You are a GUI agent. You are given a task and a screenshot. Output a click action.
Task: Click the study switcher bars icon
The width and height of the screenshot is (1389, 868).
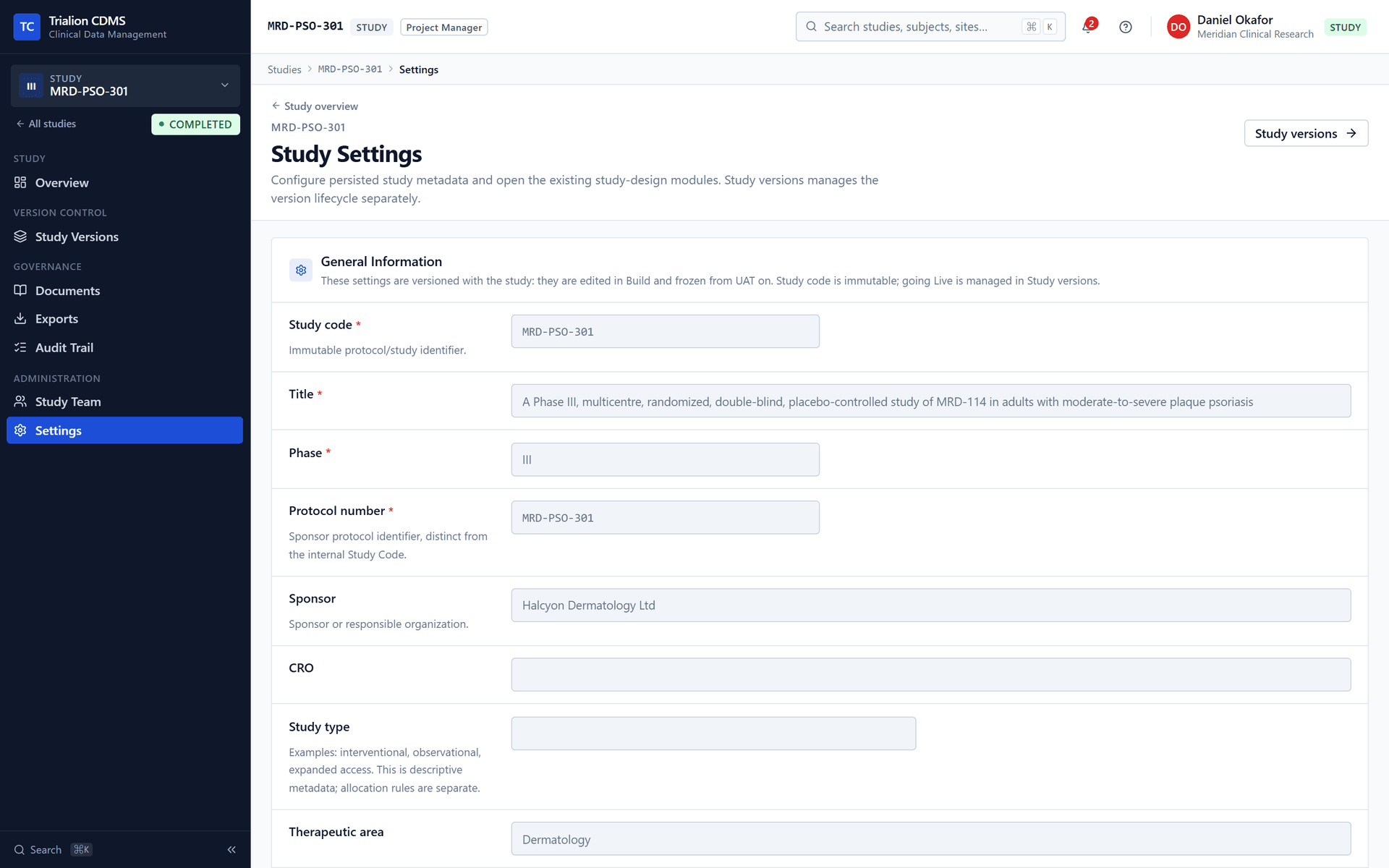[x=31, y=85]
